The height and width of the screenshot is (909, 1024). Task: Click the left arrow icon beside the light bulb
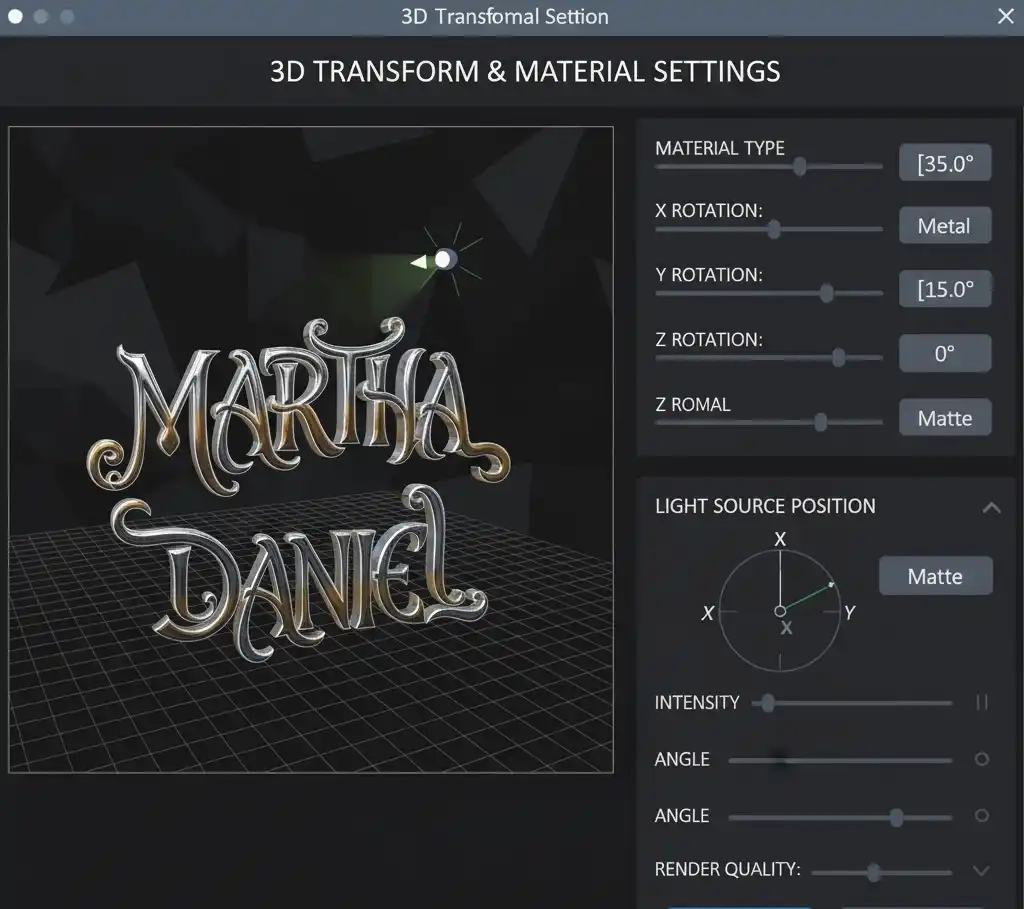[x=419, y=261]
